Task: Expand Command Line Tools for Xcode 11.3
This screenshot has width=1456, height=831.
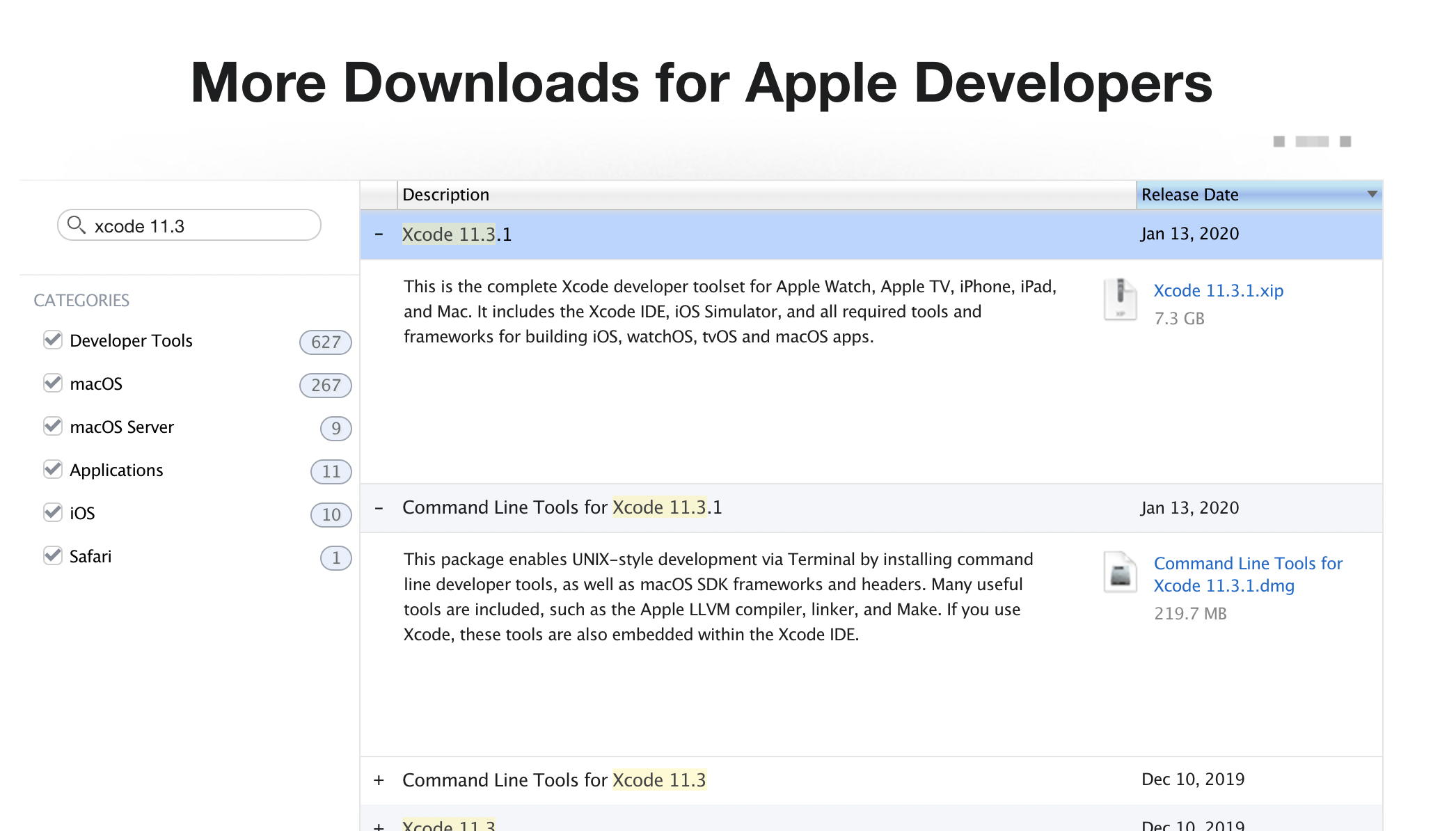Action: coord(379,780)
